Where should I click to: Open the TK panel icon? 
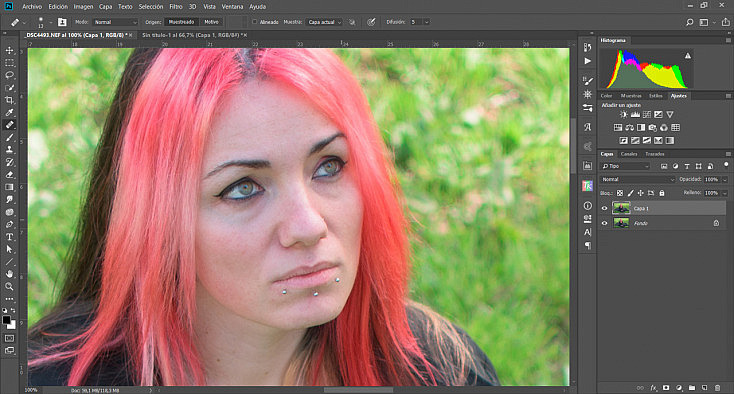[587, 186]
